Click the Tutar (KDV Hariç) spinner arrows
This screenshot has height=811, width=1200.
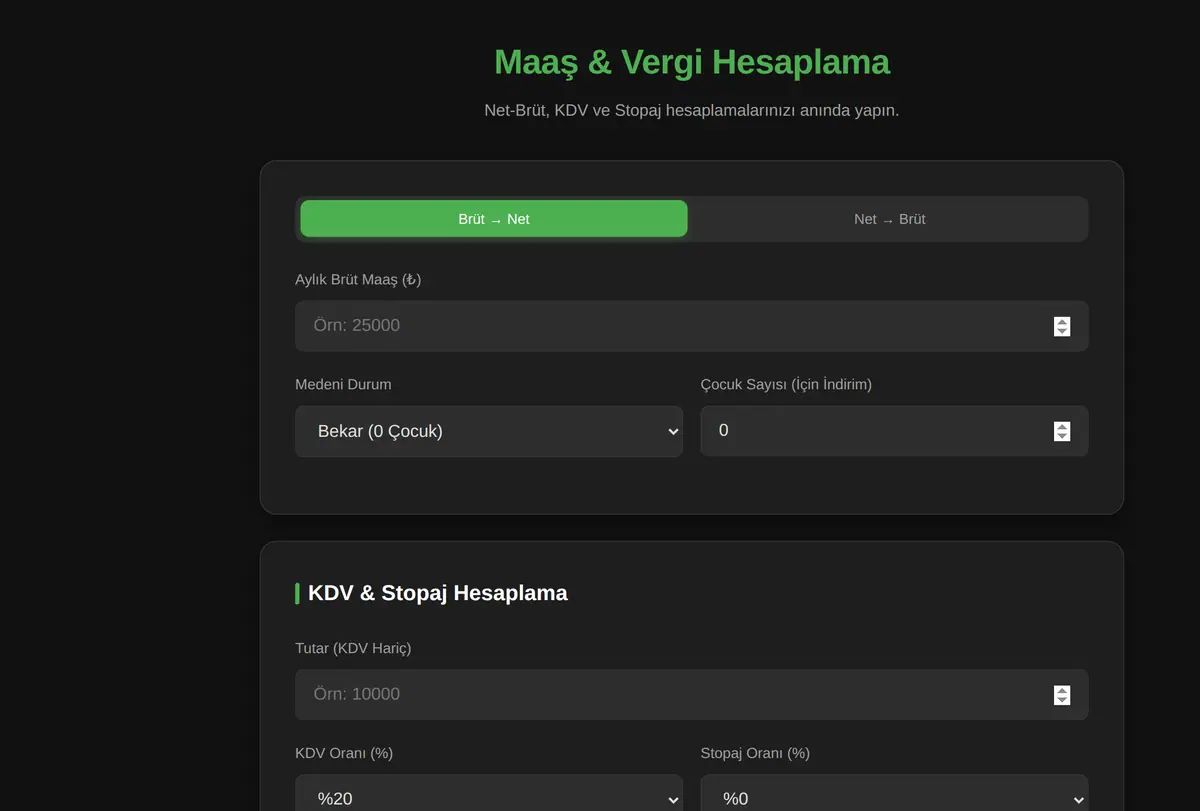tap(1062, 694)
